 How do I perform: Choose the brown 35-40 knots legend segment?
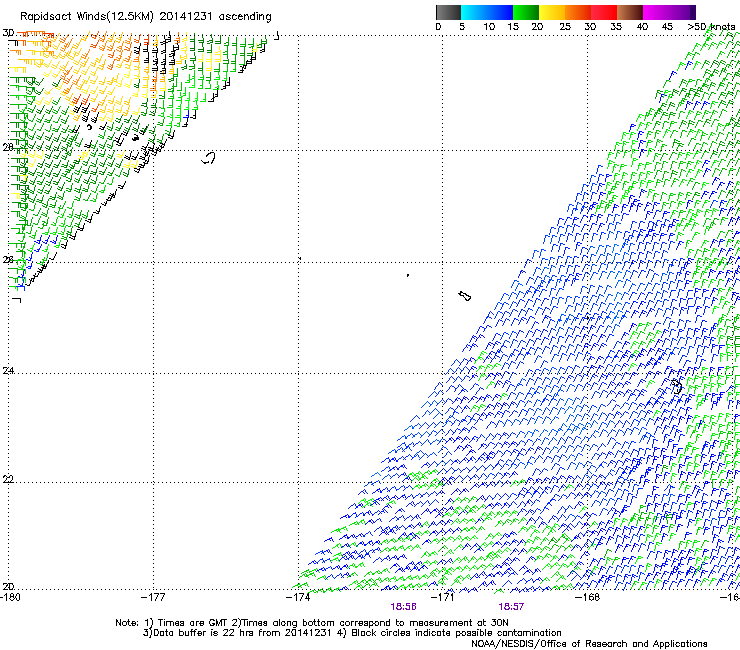tap(630, 12)
